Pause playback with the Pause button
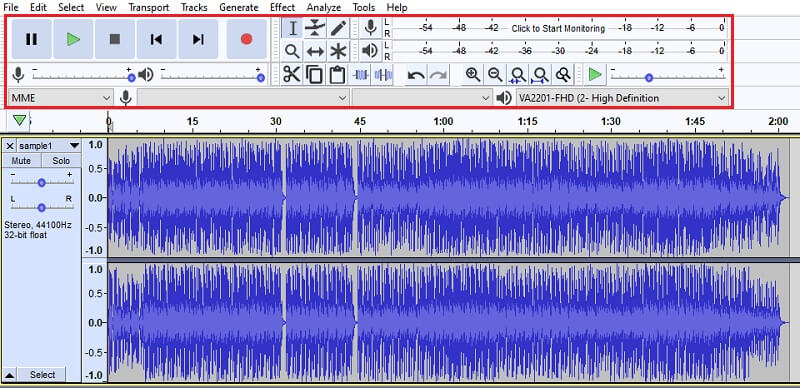 (x=32, y=39)
